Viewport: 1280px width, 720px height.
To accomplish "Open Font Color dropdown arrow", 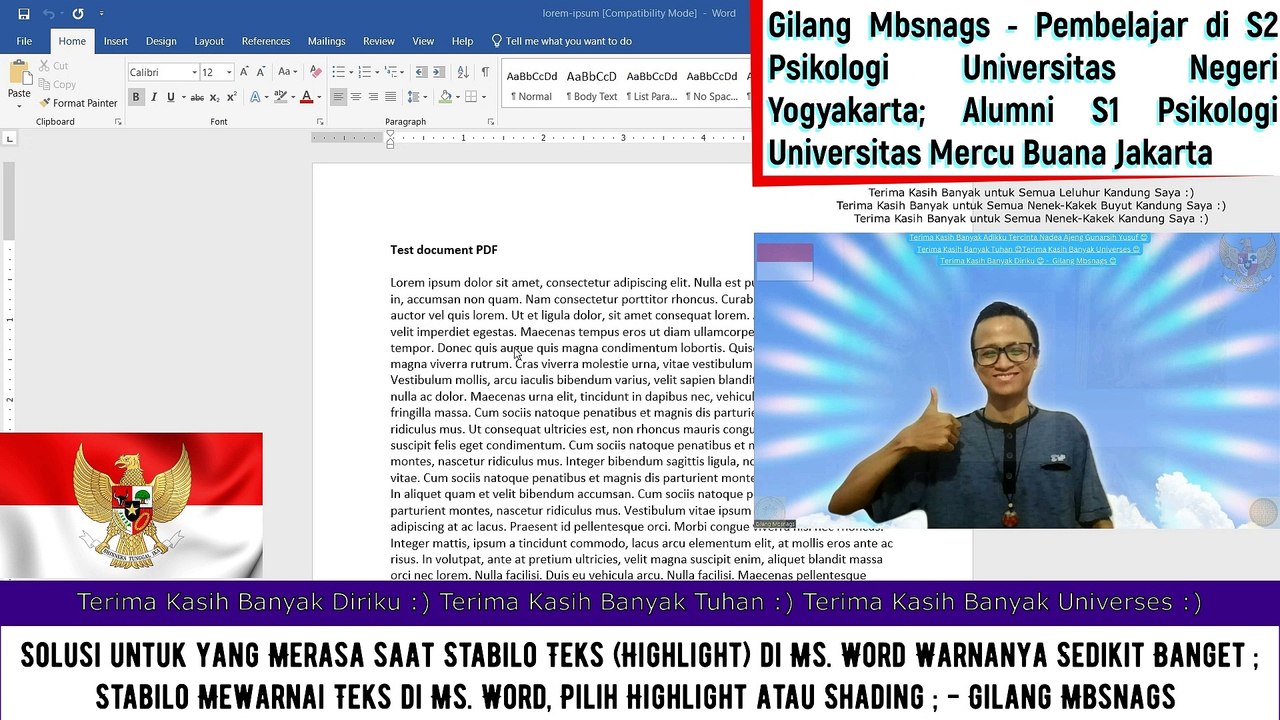I will pos(319,97).
